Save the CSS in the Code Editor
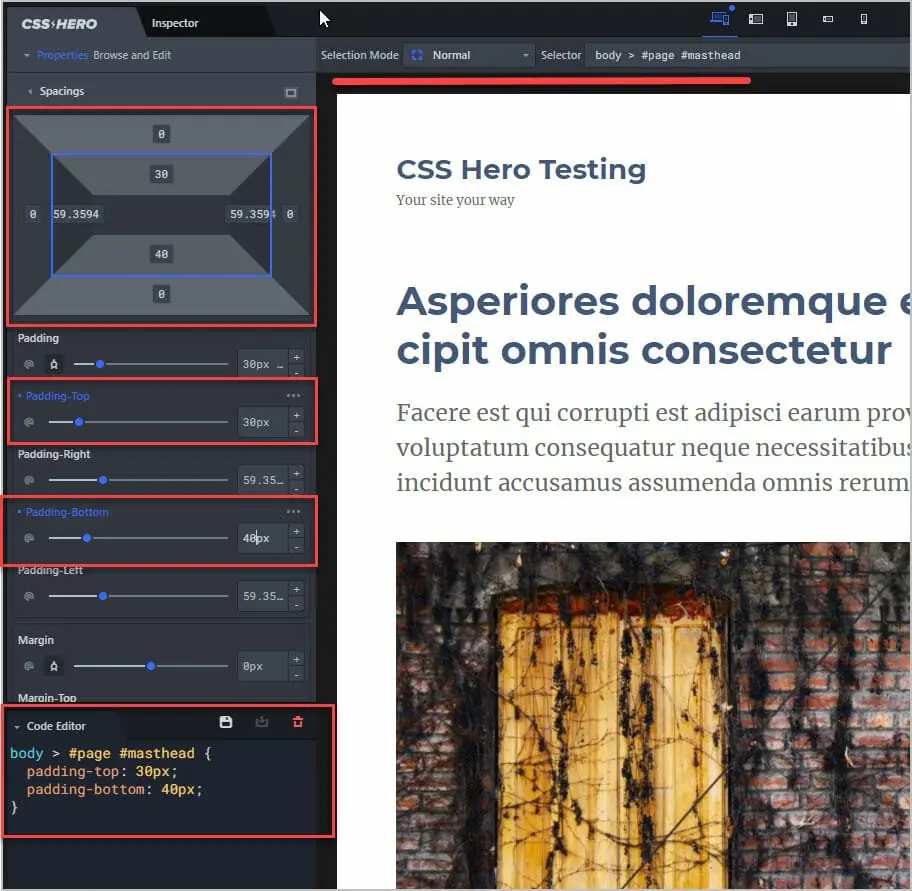 click(226, 722)
